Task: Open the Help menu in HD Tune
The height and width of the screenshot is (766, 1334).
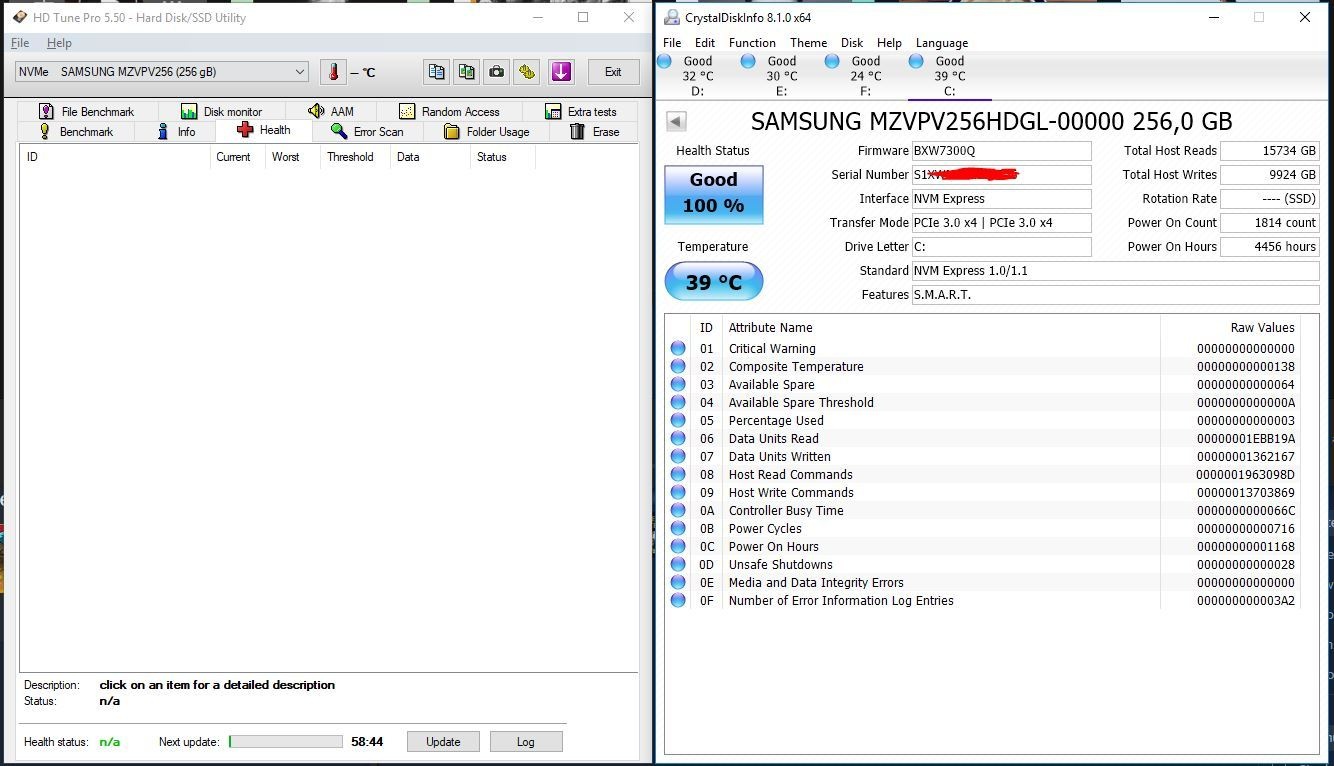Action: pos(59,43)
